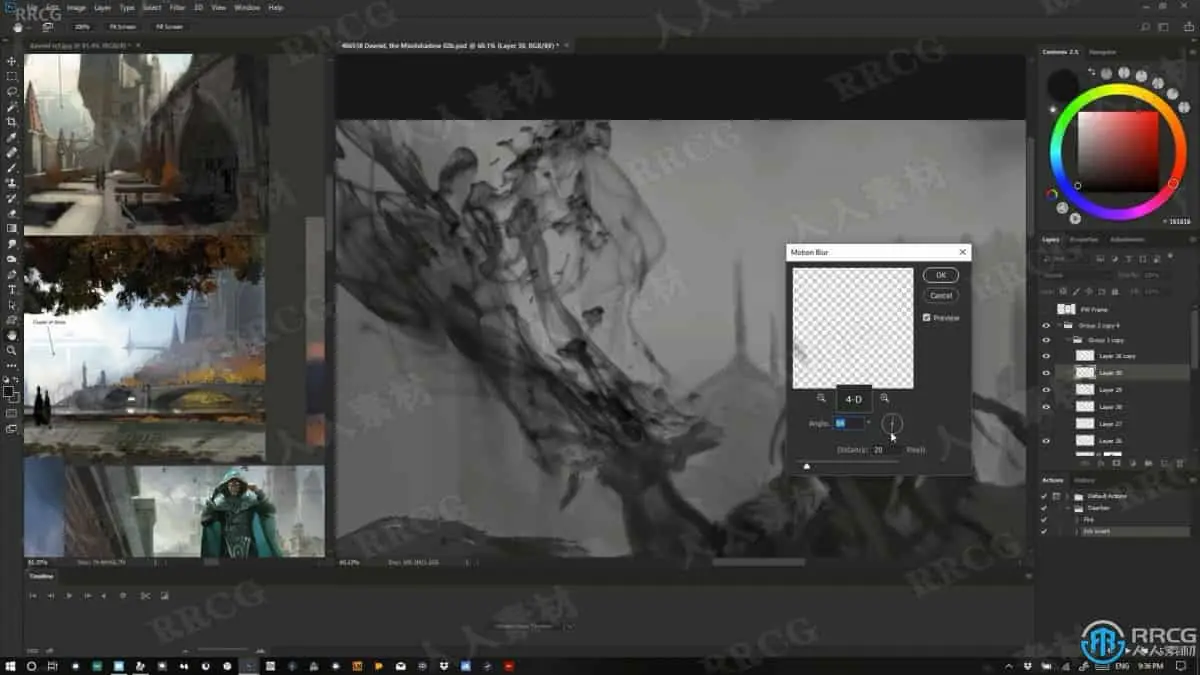Select the Eyedropper tool
Image resolution: width=1200 pixels, height=675 pixels.
point(12,137)
